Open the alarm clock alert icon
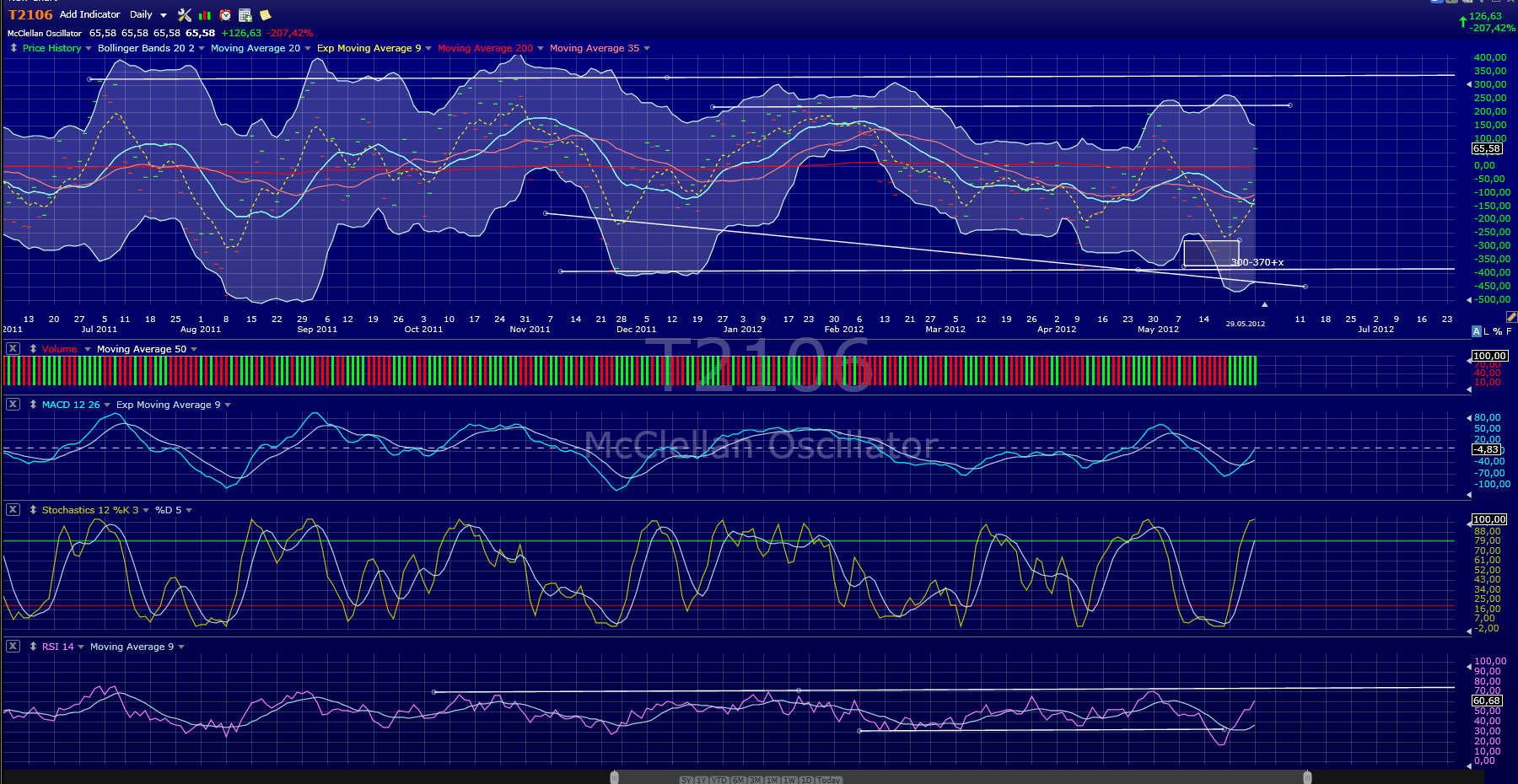This screenshot has height=784, width=1518. [x=225, y=15]
